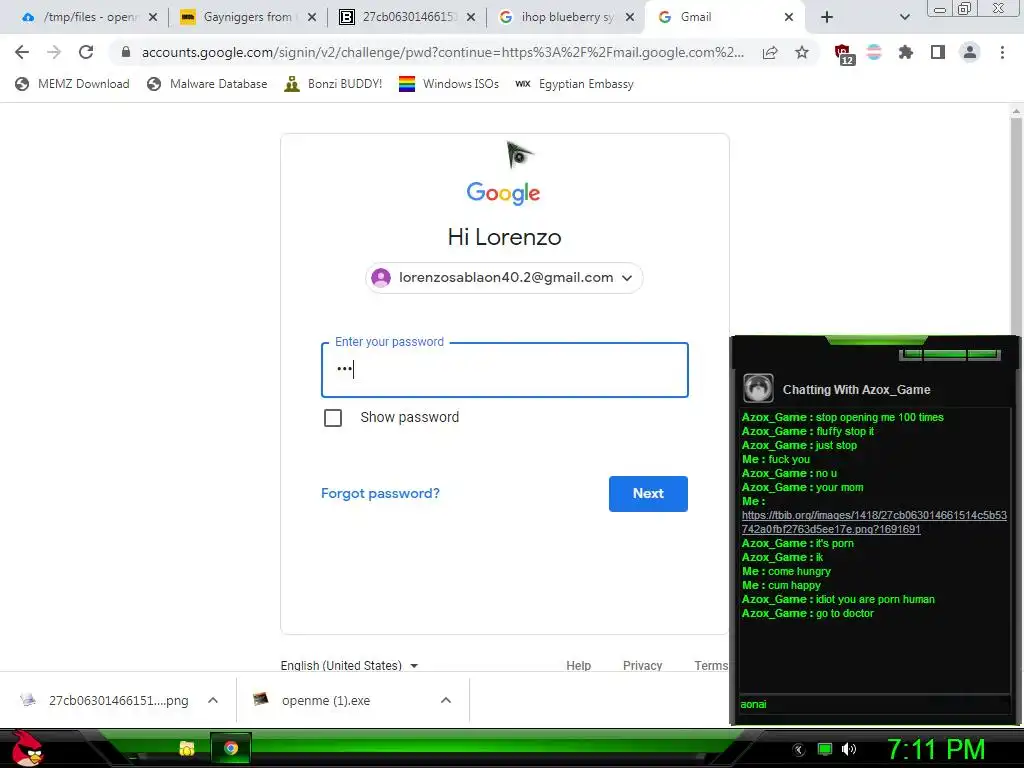Image resolution: width=1024 pixels, height=768 pixels.
Task: Open Egyptian Embassy bookmark
Action: pyautogui.click(x=574, y=84)
